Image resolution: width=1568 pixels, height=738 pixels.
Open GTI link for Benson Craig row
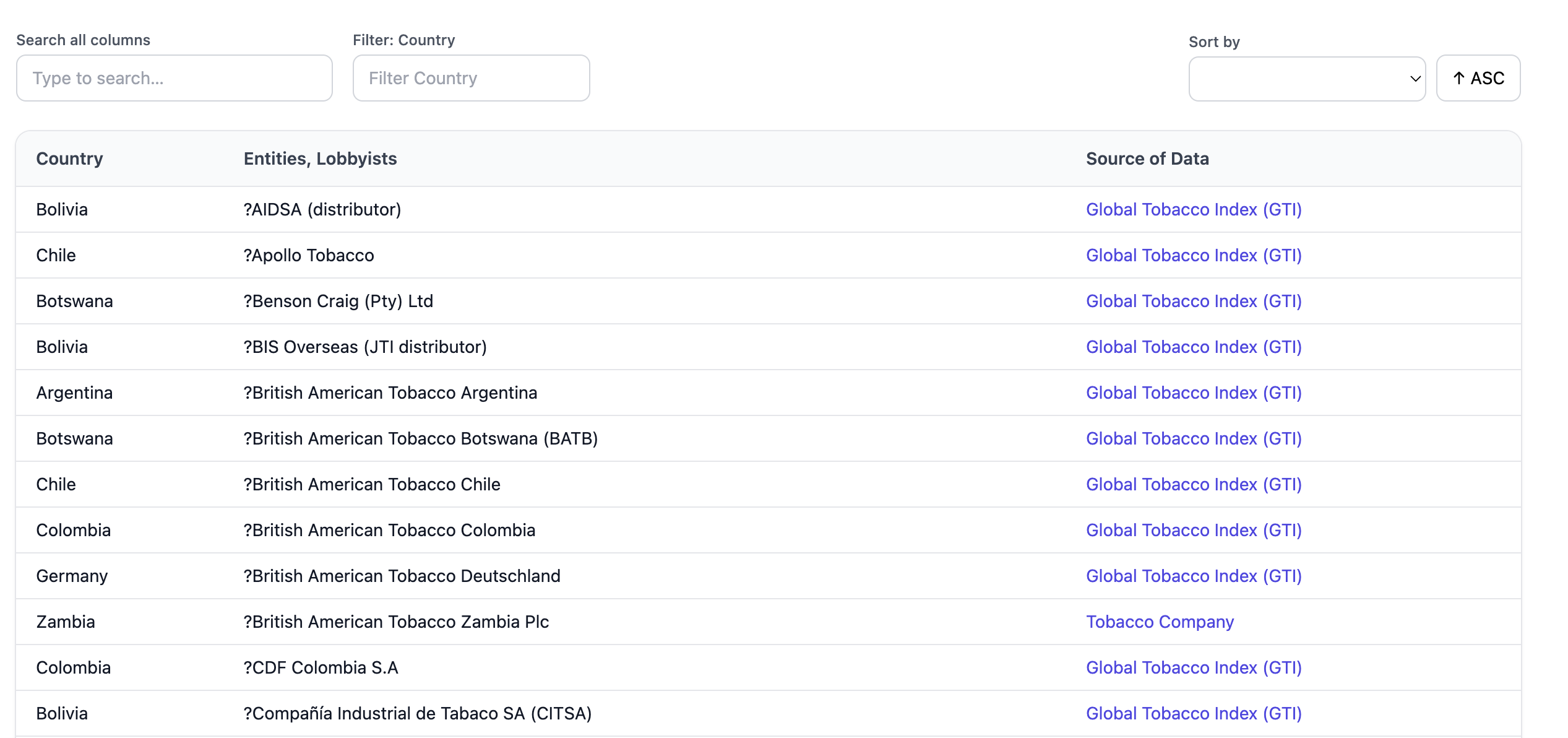pos(1193,301)
